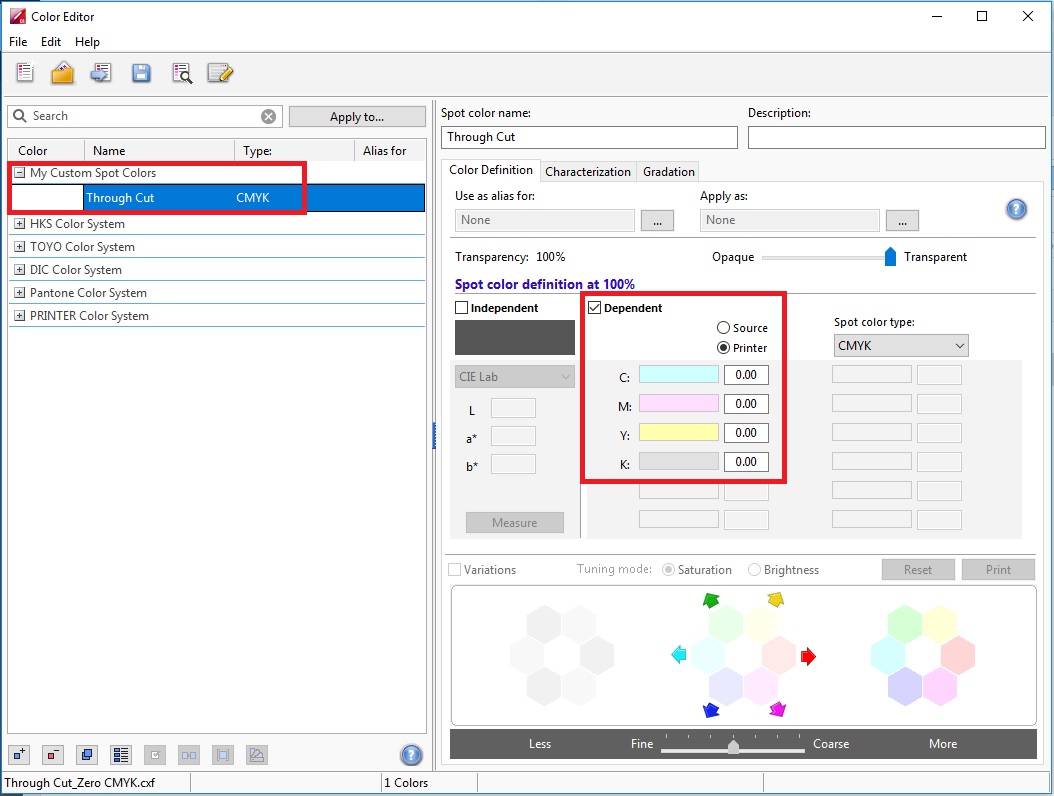Open the CIE Lab color space dropdown
1054x796 pixels.
[514, 376]
